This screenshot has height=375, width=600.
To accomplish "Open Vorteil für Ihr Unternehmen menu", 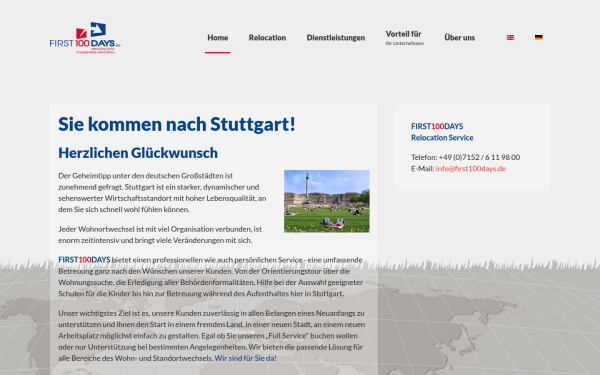I will pos(404,38).
